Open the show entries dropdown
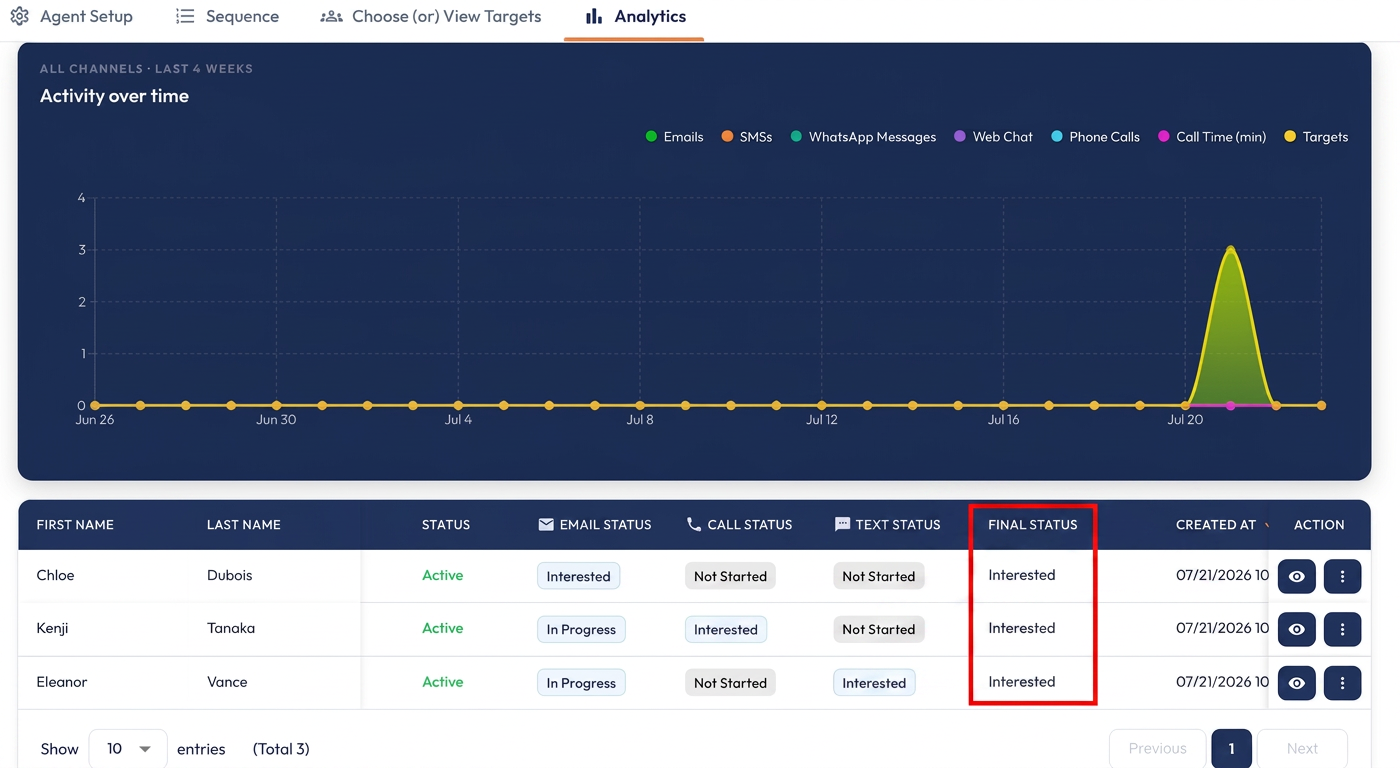Image resolution: width=1400 pixels, height=768 pixels. point(128,748)
